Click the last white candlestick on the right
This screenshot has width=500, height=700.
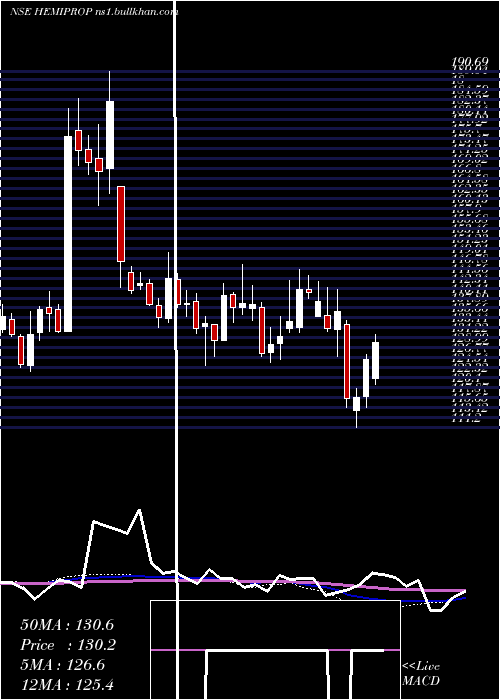point(375,361)
